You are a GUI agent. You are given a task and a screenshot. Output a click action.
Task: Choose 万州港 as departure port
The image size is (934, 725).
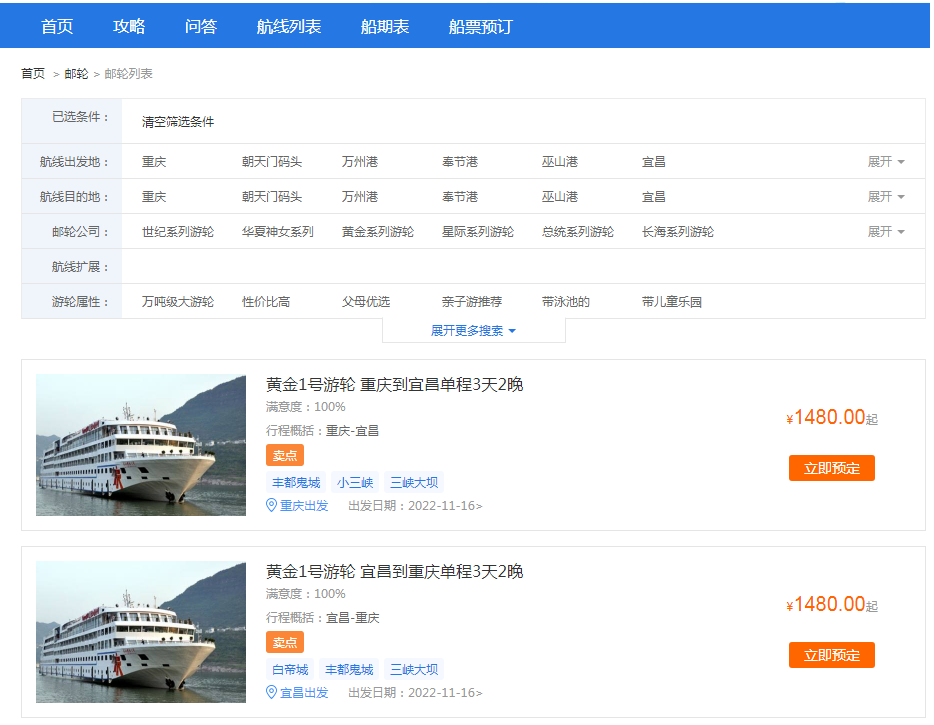pos(360,162)
